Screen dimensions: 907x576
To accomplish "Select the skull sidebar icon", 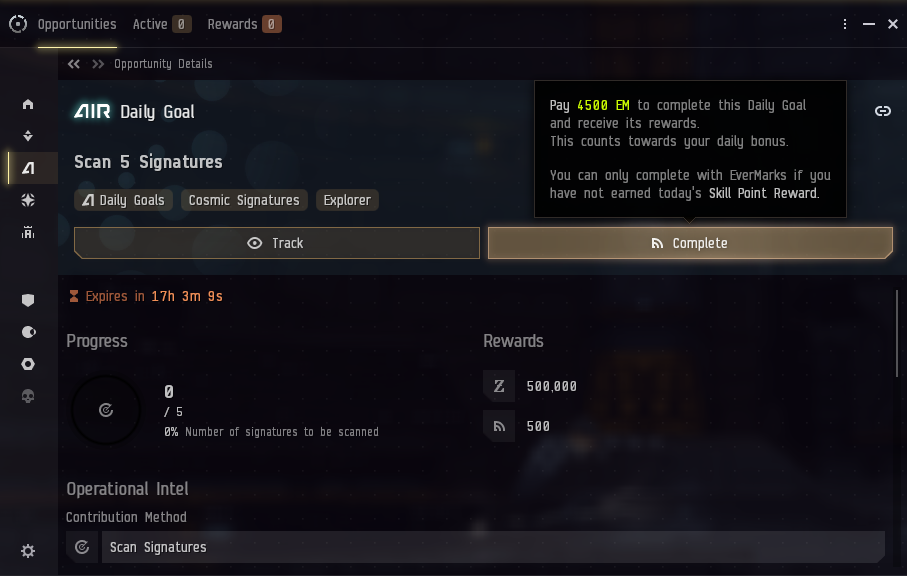I will pos(28,396).
